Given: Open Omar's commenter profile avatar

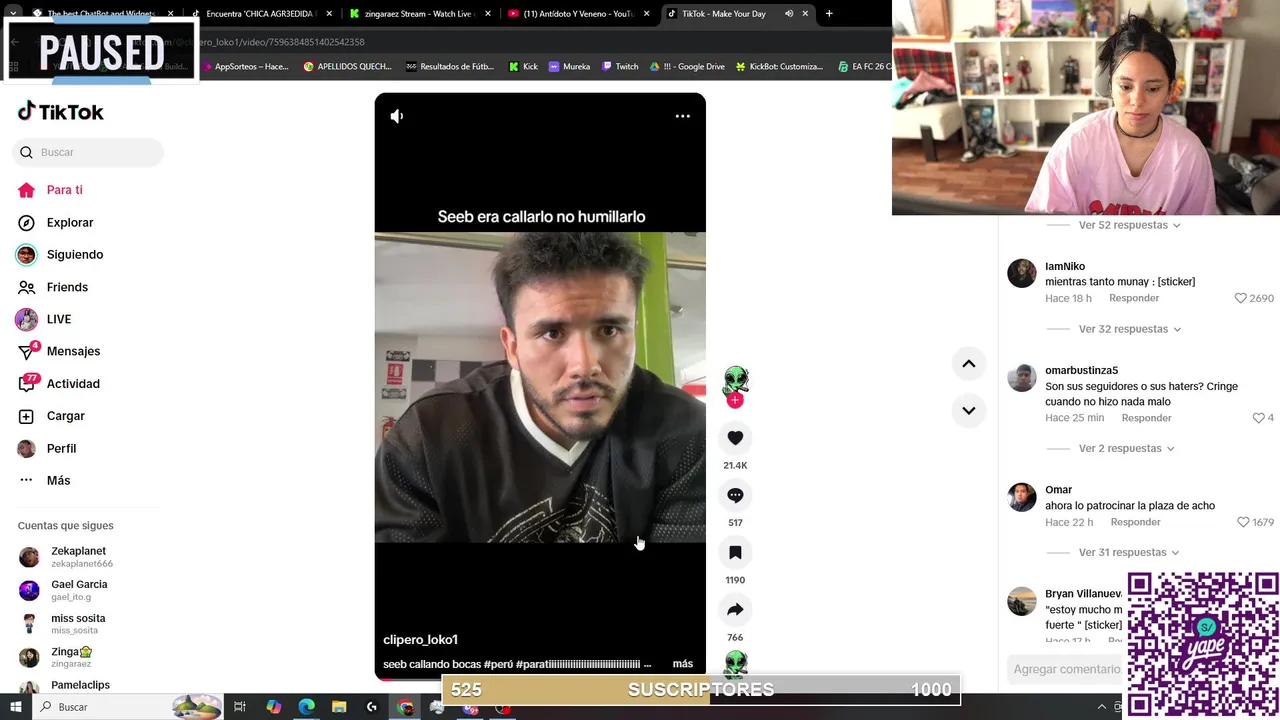Looking at the screenshot, I should click(1022, 497).
